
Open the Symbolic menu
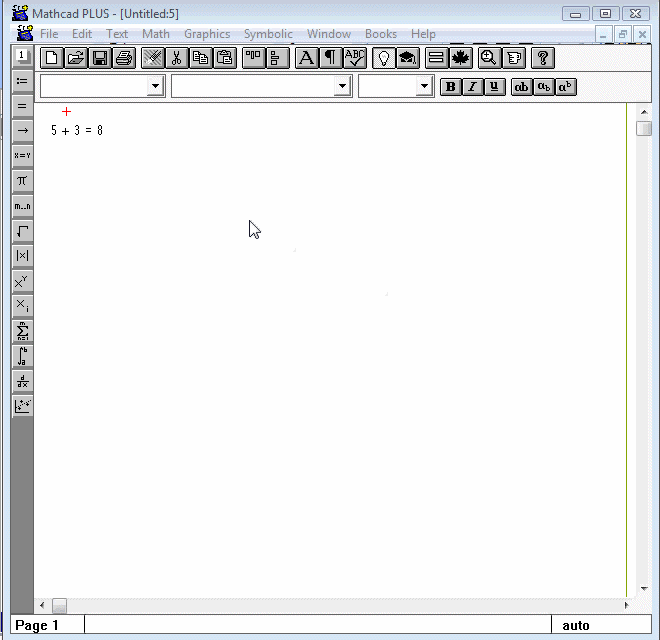[x=268, y=34]
